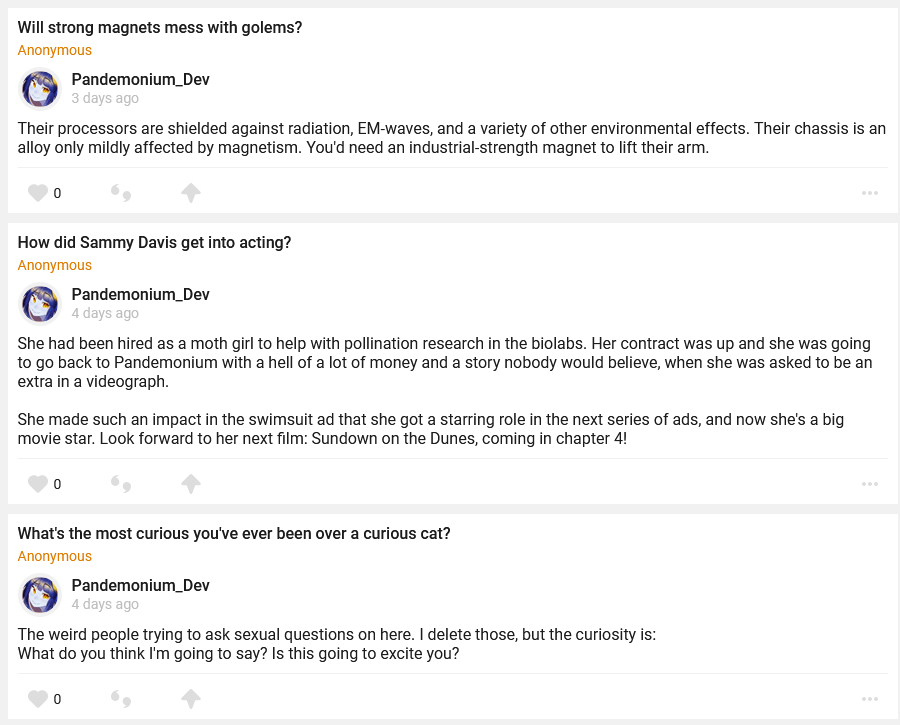
Task: Share the magnets golems answer with arrow
Action: pos(191,193)
